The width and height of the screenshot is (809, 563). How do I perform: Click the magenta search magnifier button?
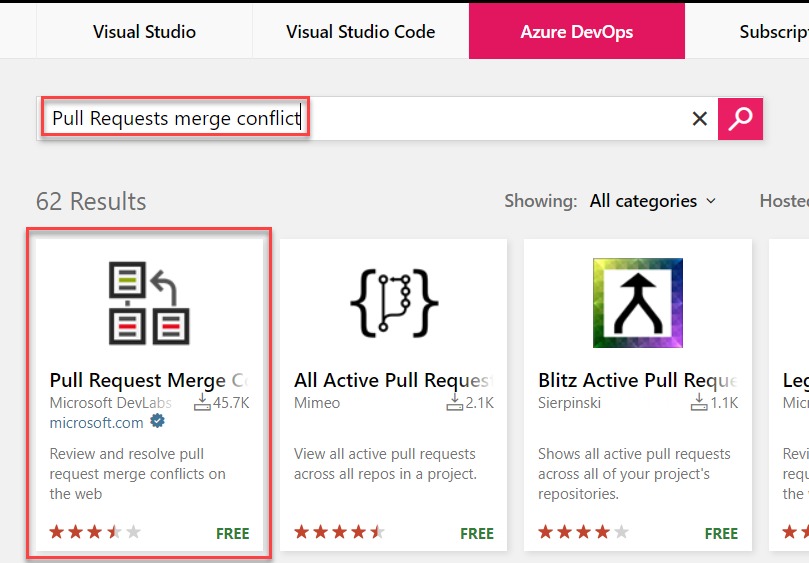coord(740,119)
